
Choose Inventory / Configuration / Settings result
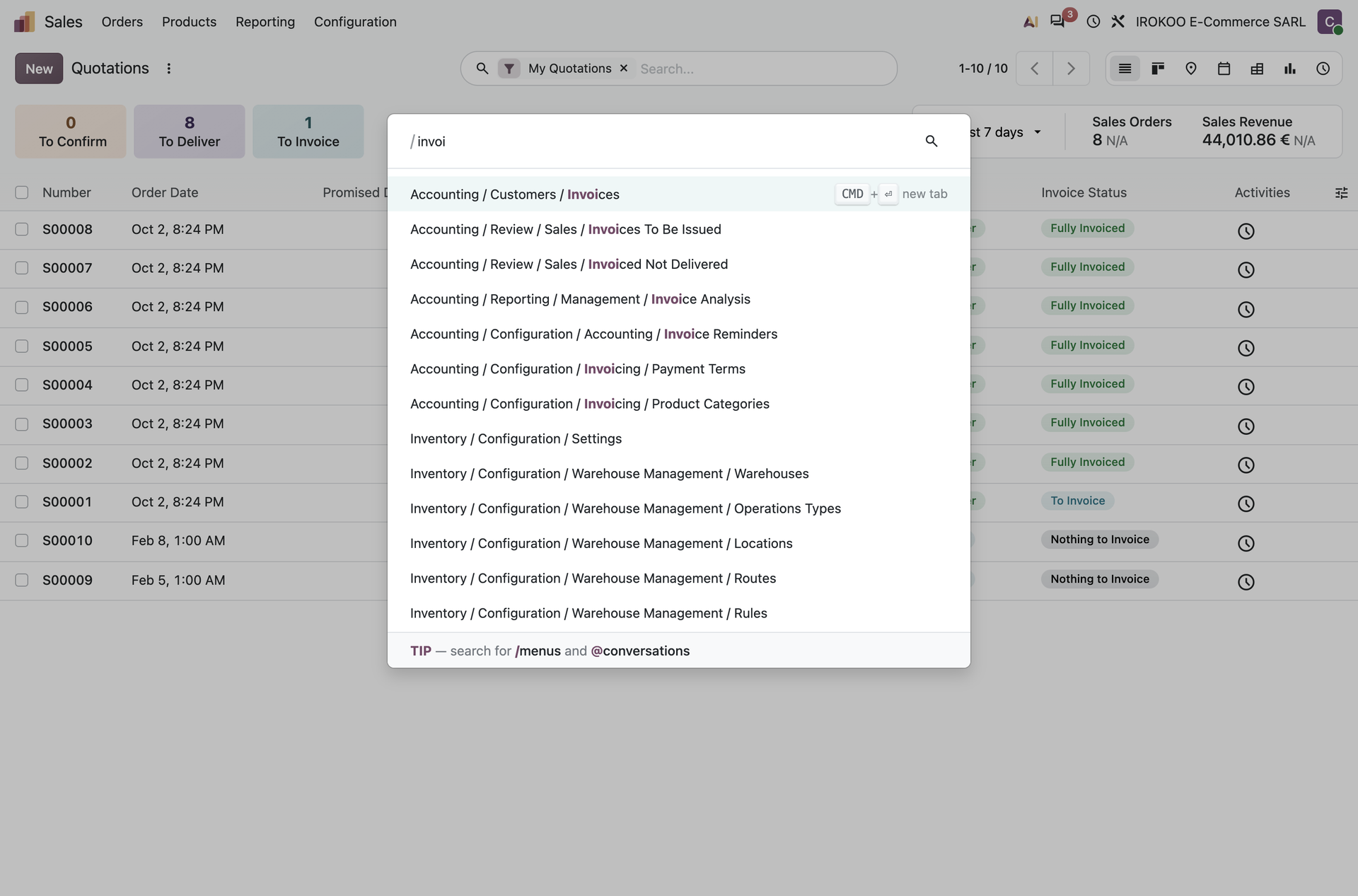pos(679,438)
